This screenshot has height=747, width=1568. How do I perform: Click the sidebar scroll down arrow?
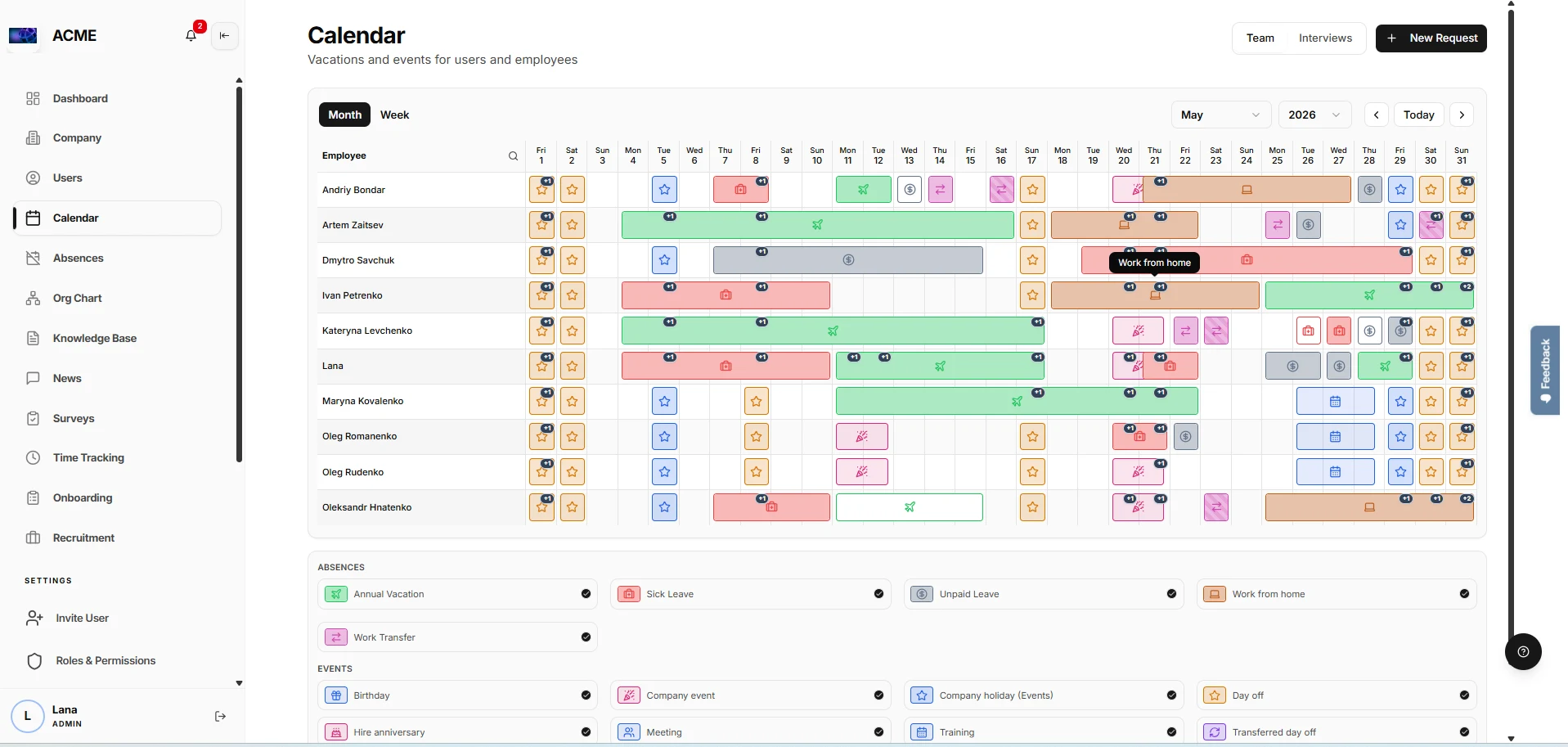(x=239, y=682)
